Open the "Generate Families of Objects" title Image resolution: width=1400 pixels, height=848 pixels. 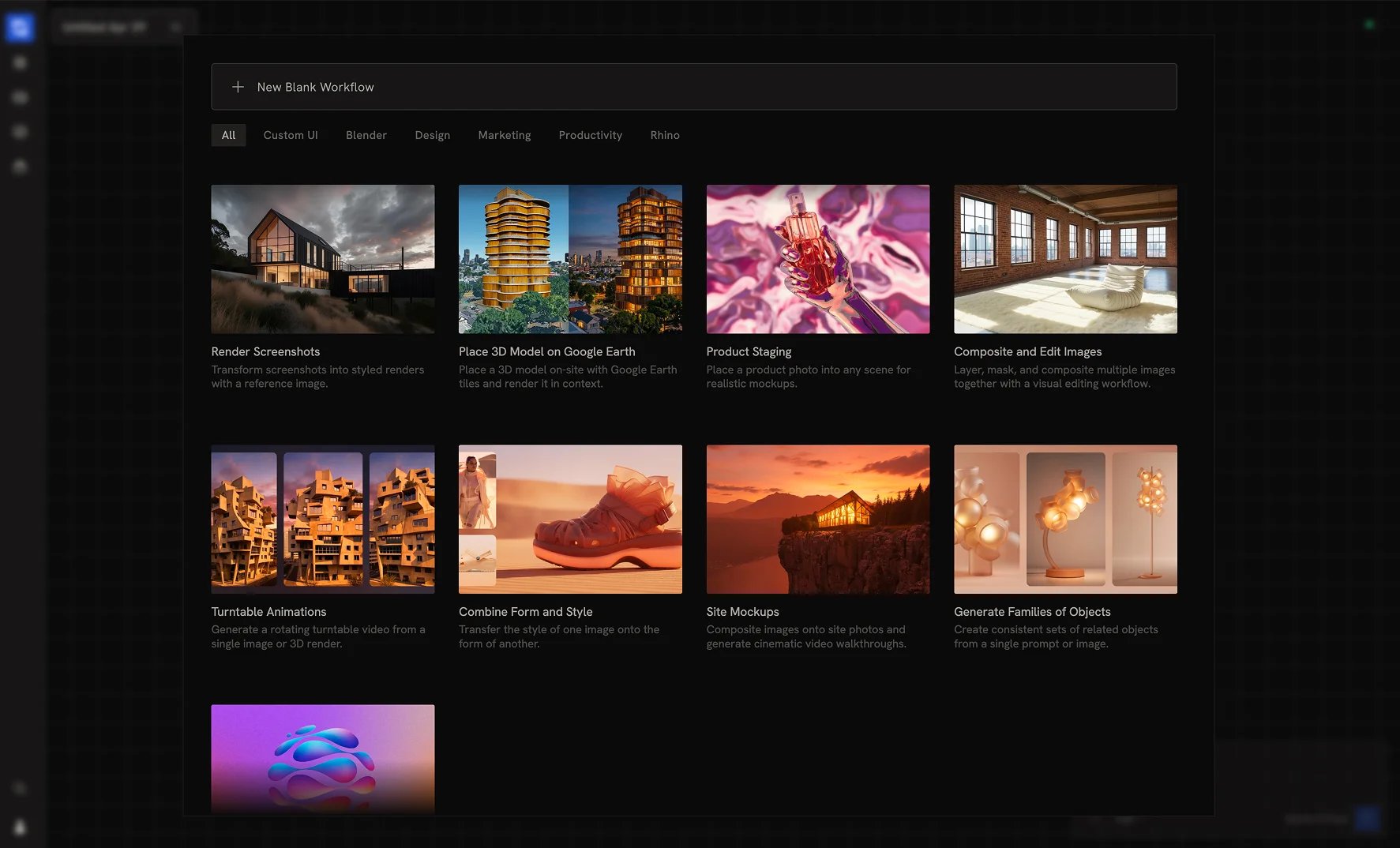[x=1032, y=612]
